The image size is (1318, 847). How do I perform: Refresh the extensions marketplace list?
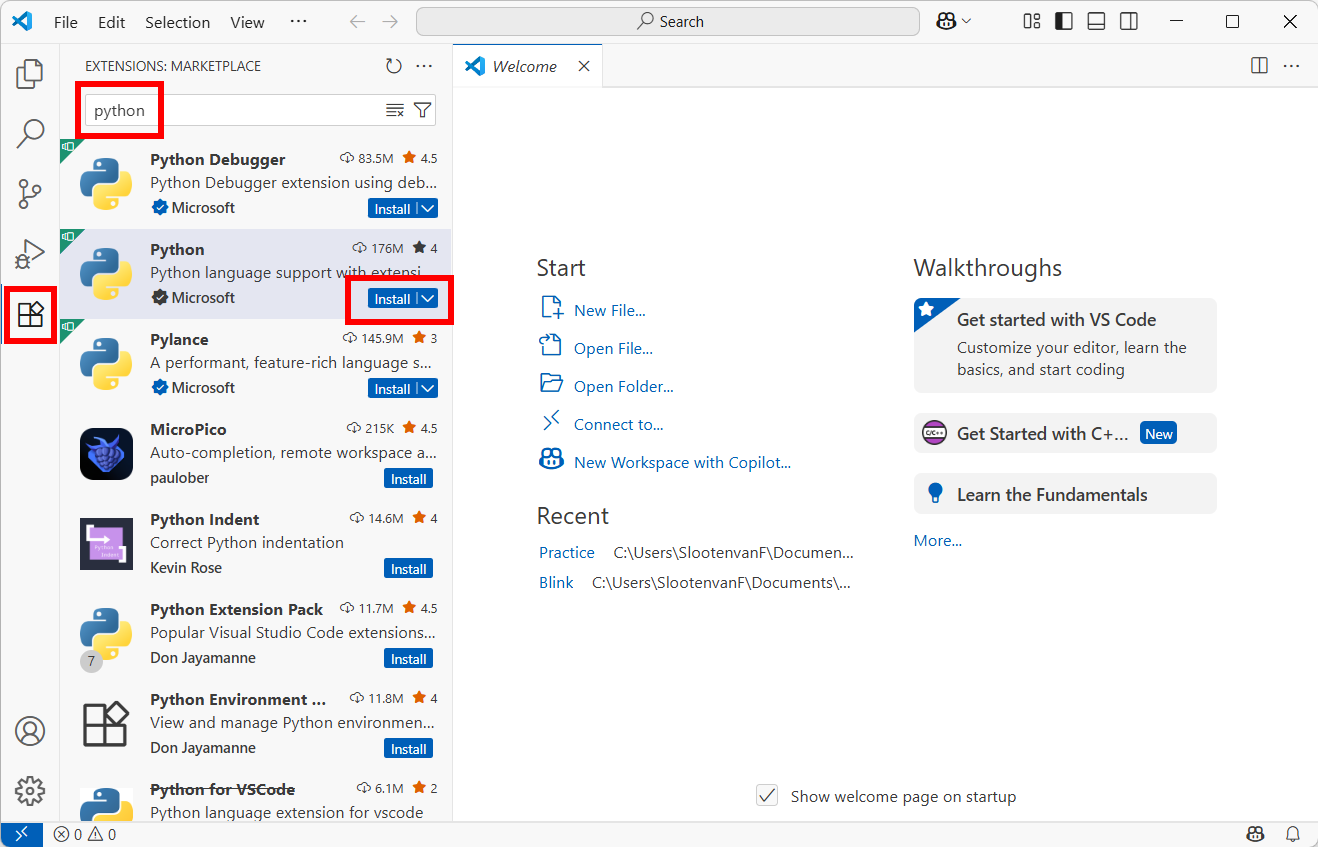click(x=394, y=66)
